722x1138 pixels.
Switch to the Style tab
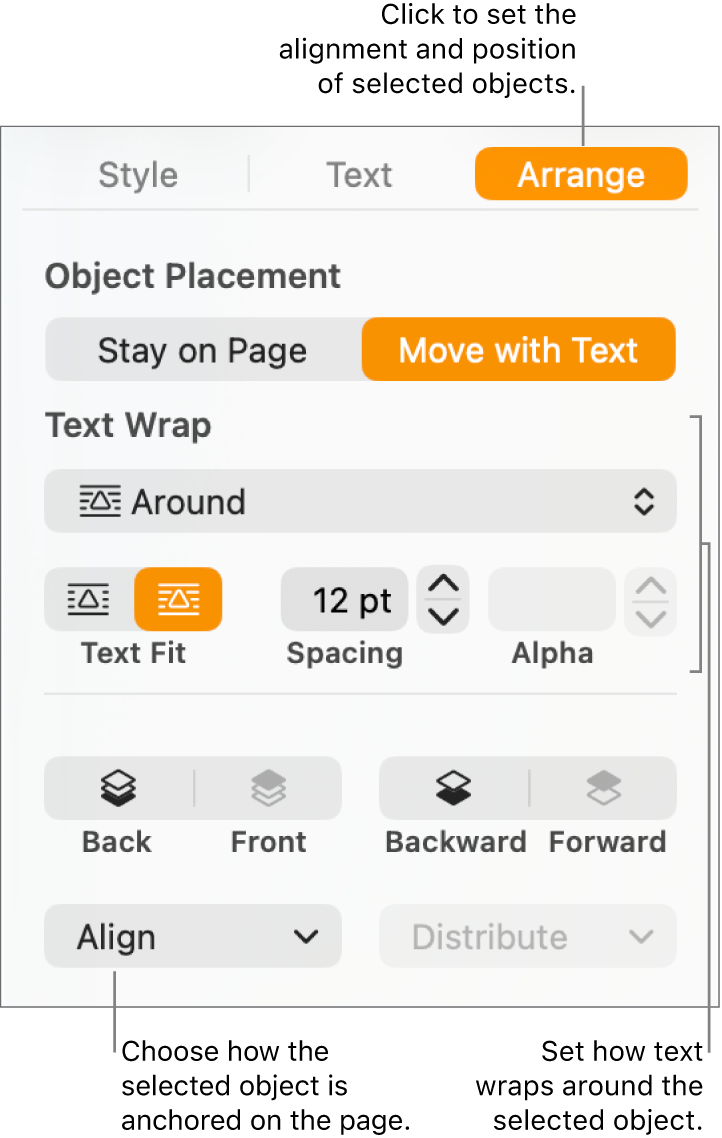pos(138,174)
